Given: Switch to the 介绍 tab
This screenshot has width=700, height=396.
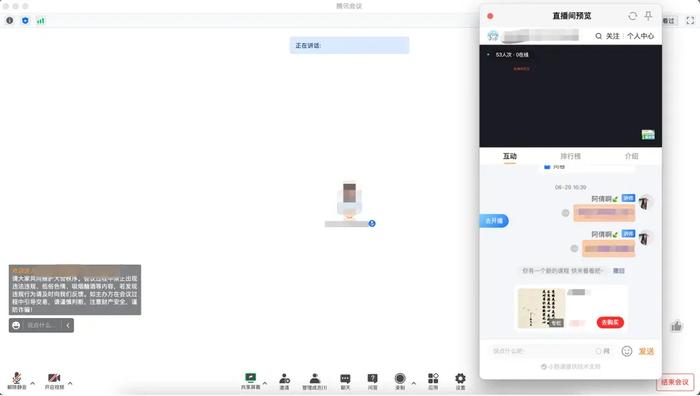Looking at the screenshot, I should [x=631, y=156].
